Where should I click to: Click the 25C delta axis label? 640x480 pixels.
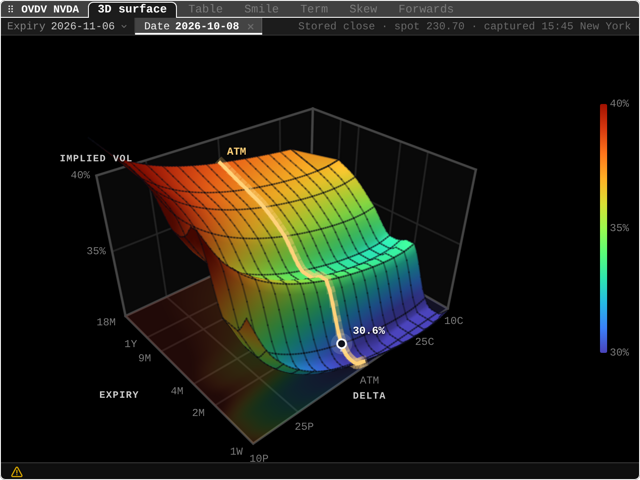(424, 342)
